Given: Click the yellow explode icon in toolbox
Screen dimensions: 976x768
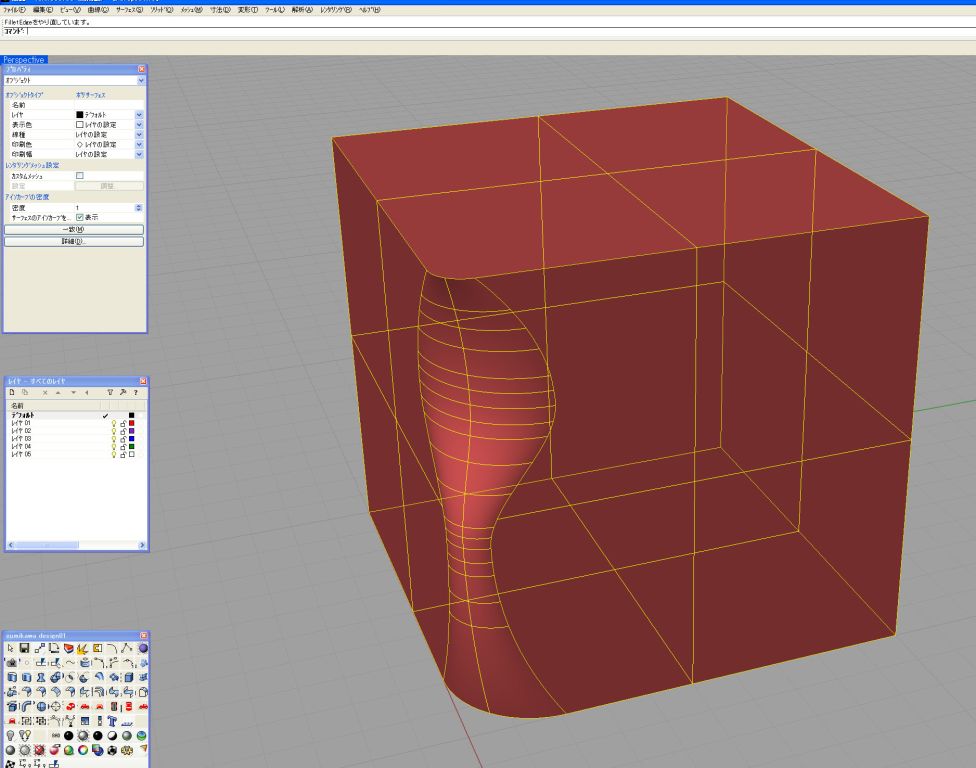Looking at the screenshot, I should click(83, 648).
